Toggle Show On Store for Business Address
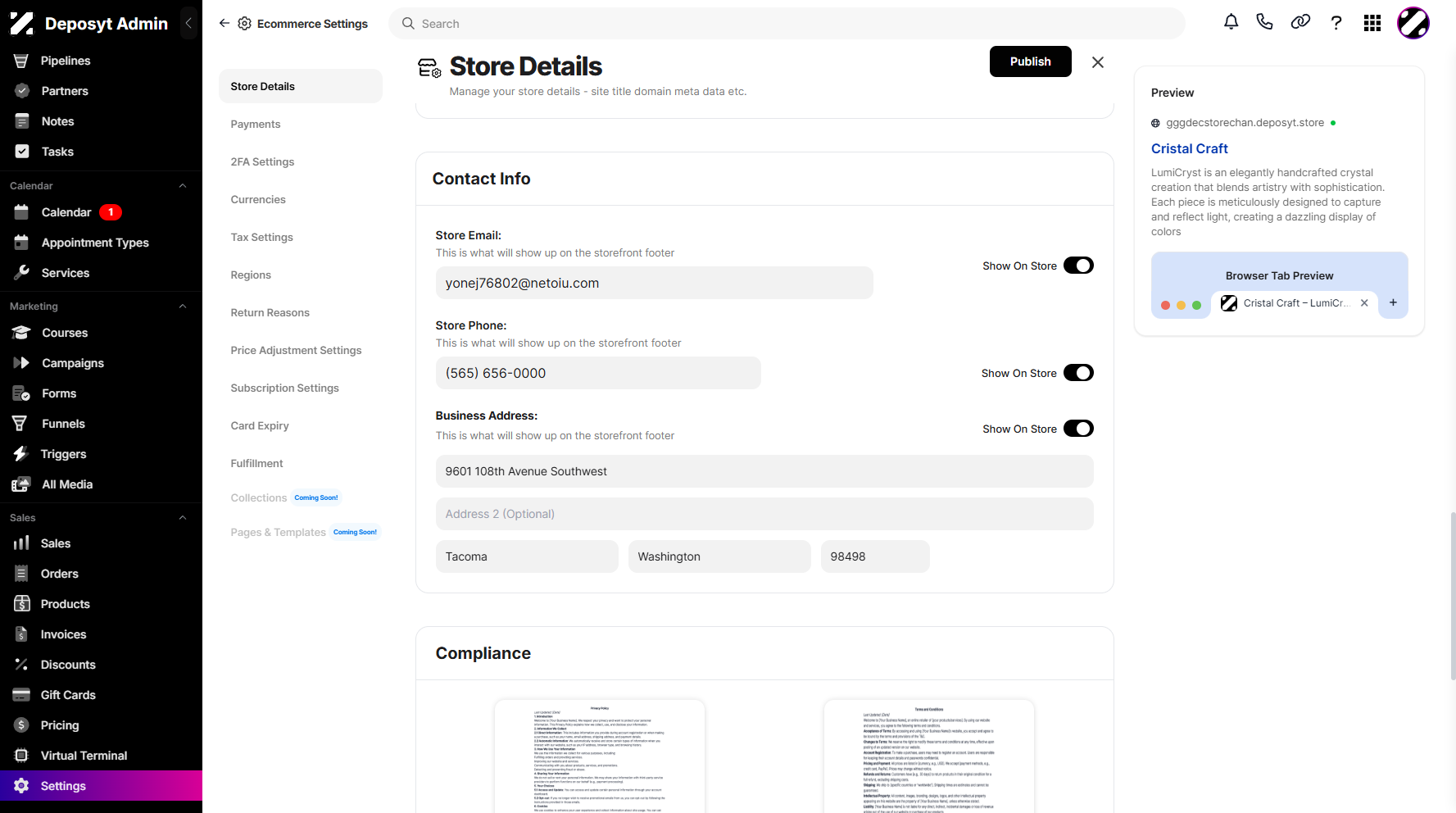This screenshot has height=813, width=1456. [1078, 429]
